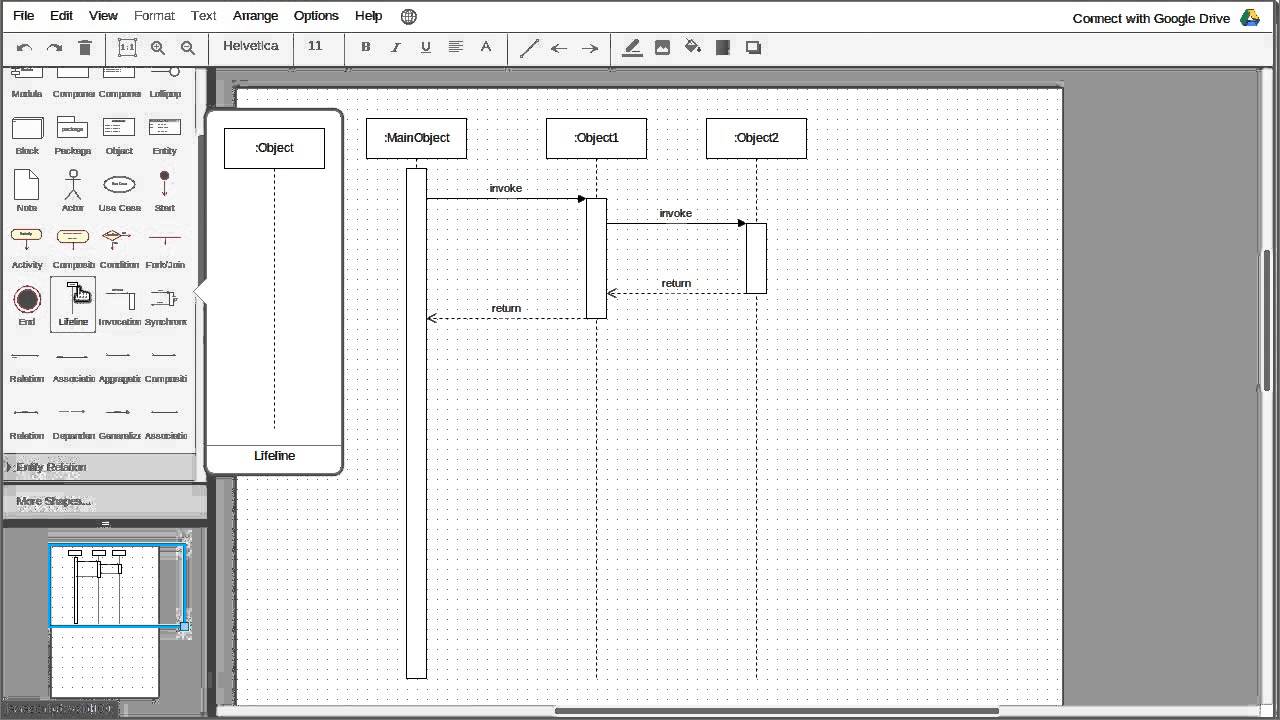Click the outline thumbnail of the diagram
This screenshot has width=1280, height=720.
coord(104,622)
